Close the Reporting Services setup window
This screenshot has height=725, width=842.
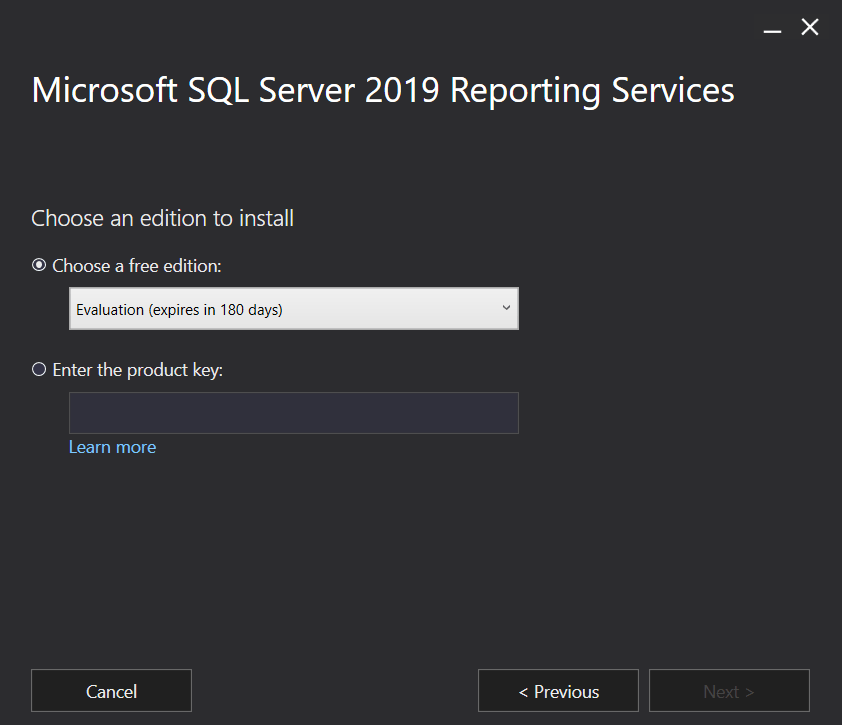[x=810, y=28]
